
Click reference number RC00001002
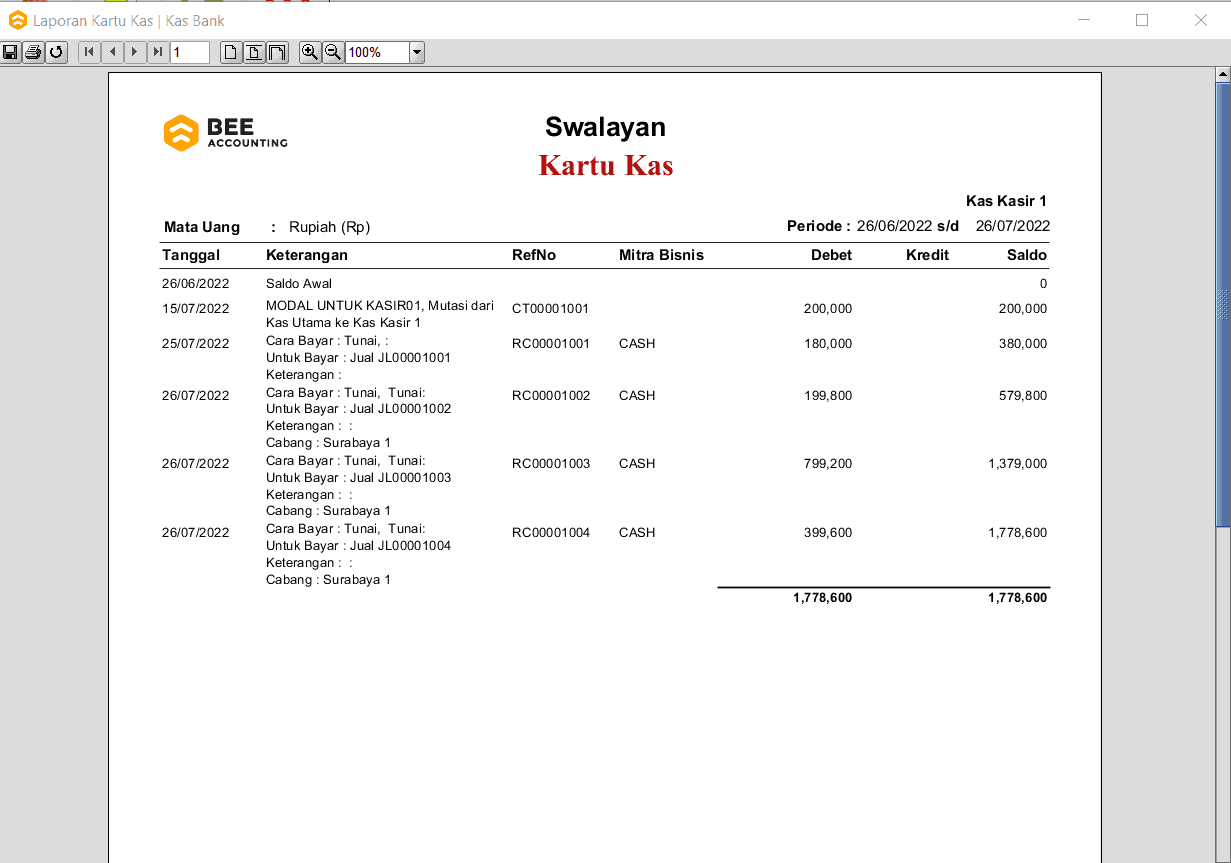tap(551, 396)
